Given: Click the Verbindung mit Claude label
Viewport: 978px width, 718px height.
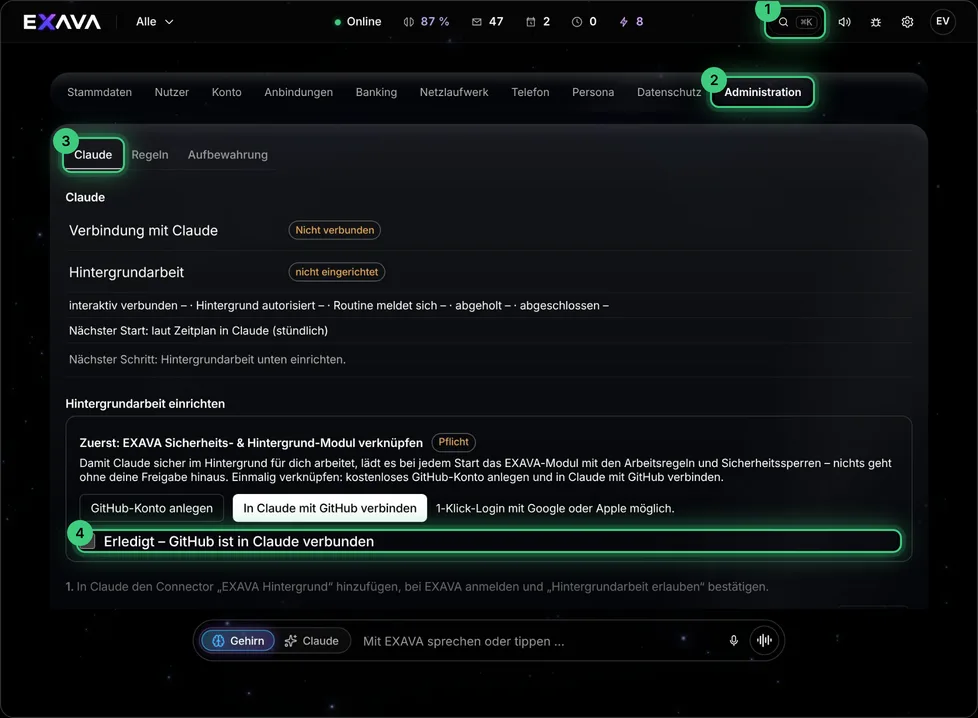Looking at the screenshot, I should click(x=143, y=230).
